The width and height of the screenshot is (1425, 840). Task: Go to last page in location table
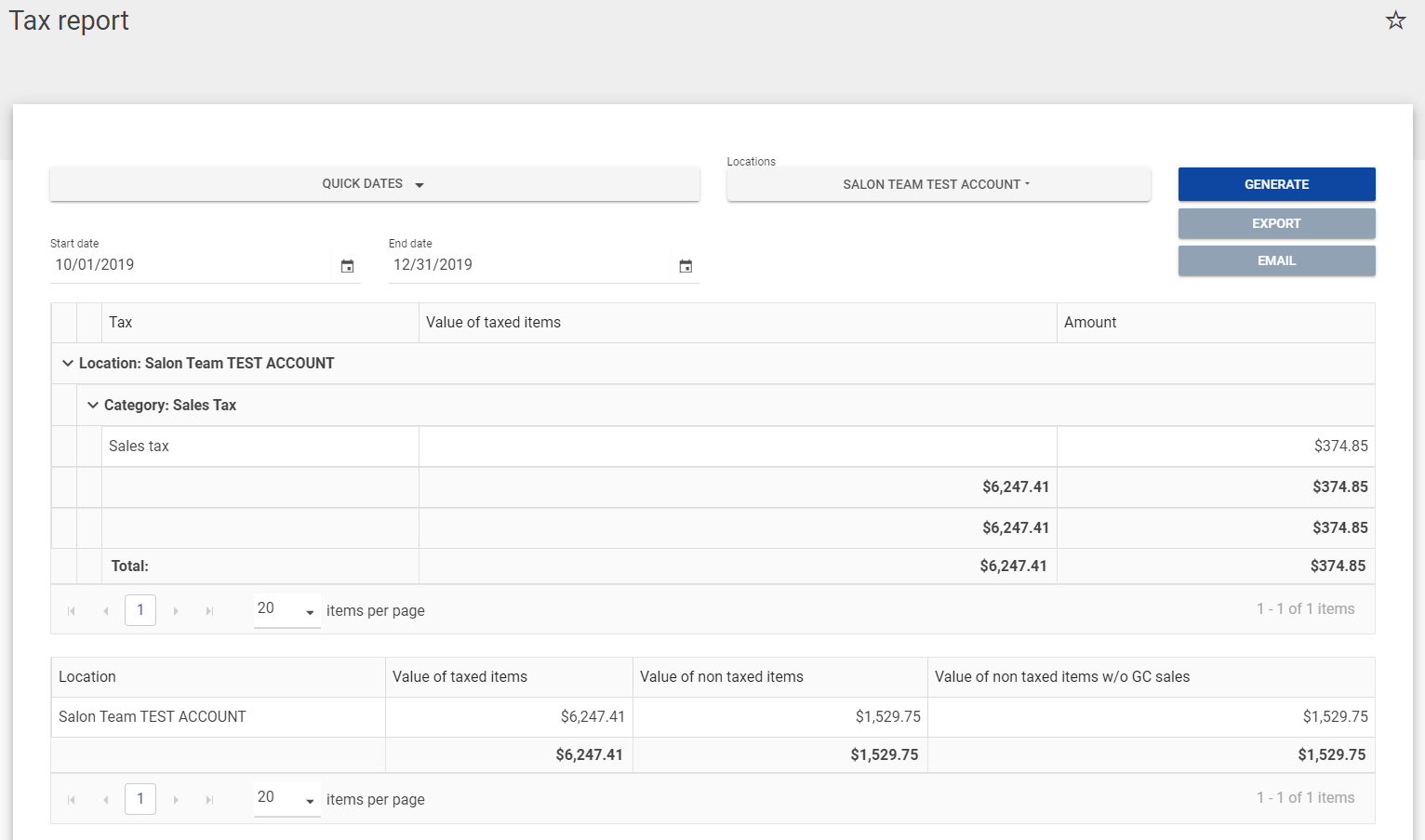pyautogui.click(x=209, y=800)
